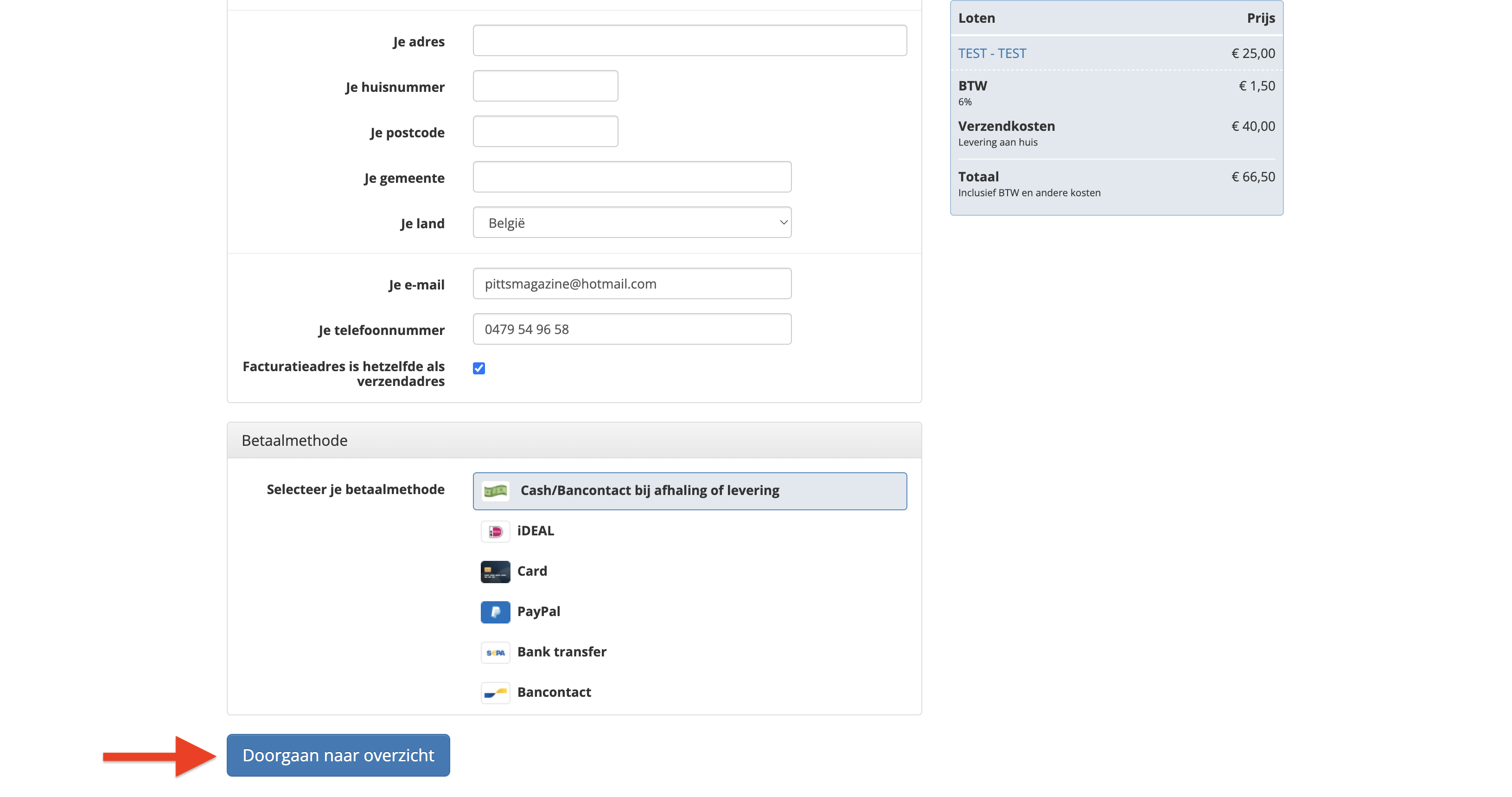
Task: Click the Je telefoonnummer field
Action: 632,329
